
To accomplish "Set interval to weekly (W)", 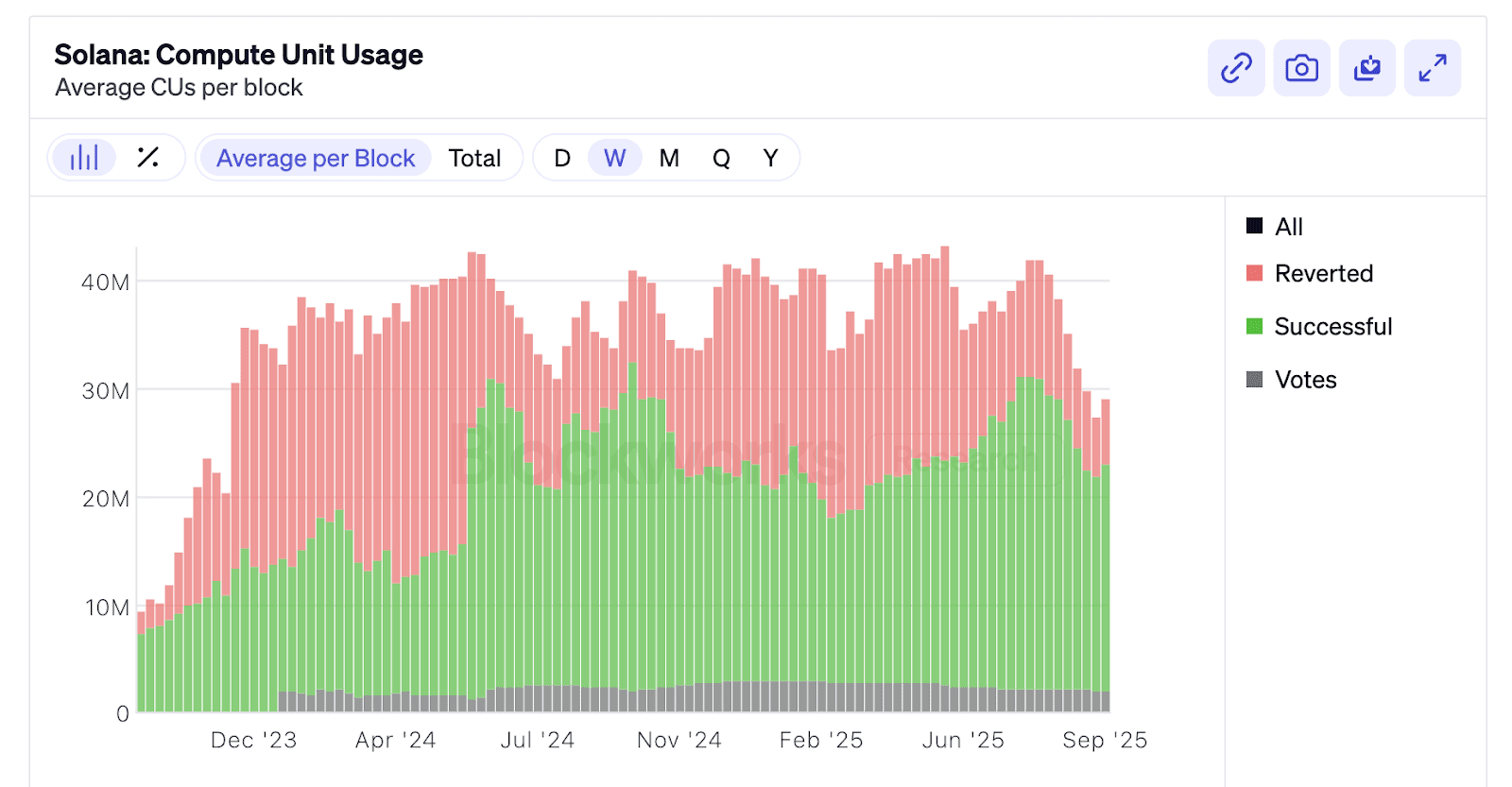I will click(x=615, y=158).
